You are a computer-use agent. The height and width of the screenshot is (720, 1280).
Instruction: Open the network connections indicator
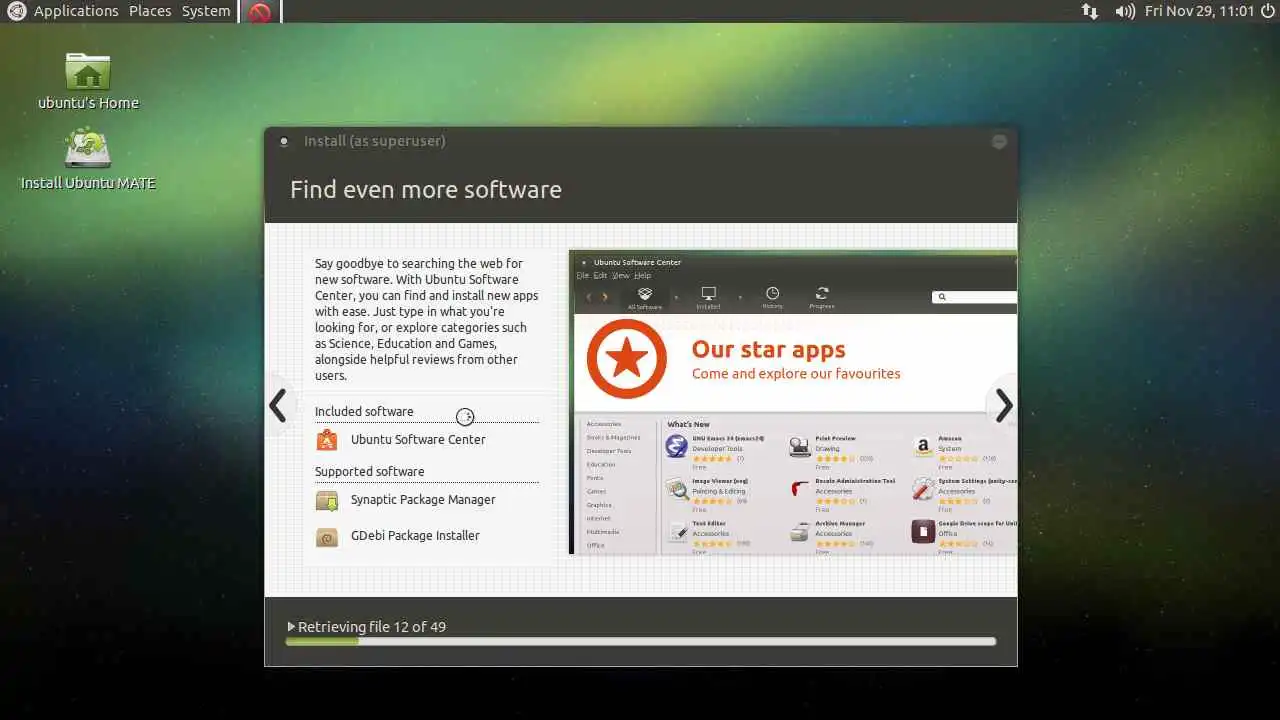(1090, 11)
